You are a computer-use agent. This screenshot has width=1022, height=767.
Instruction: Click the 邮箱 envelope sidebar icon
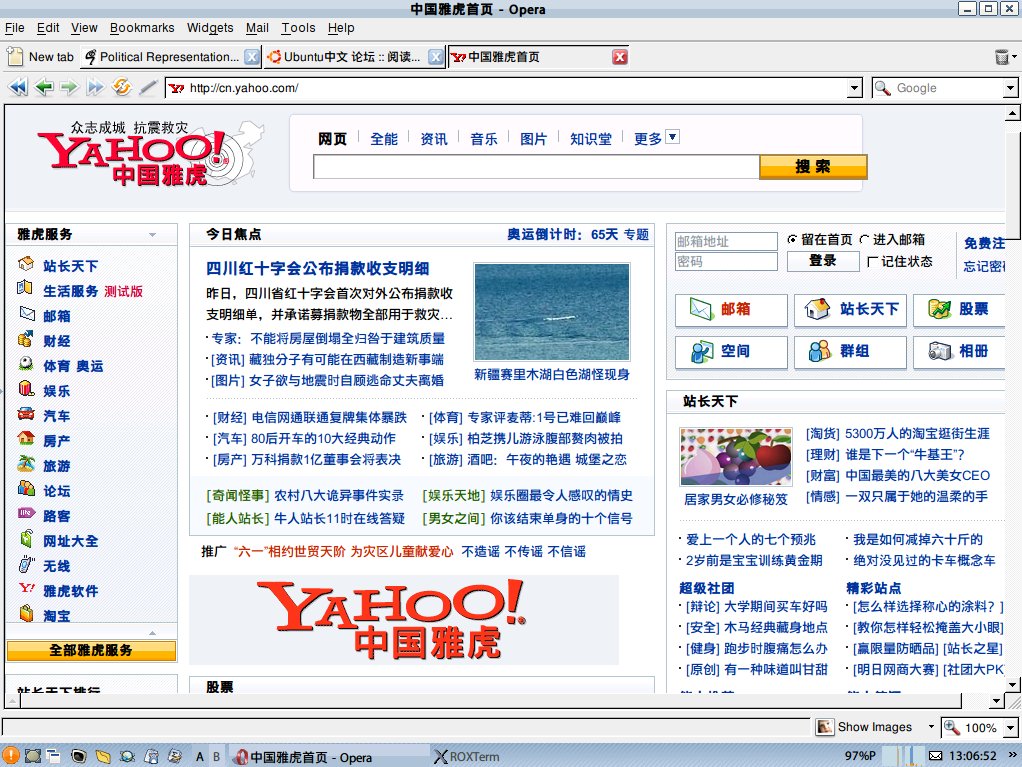[x=27, y=313]
